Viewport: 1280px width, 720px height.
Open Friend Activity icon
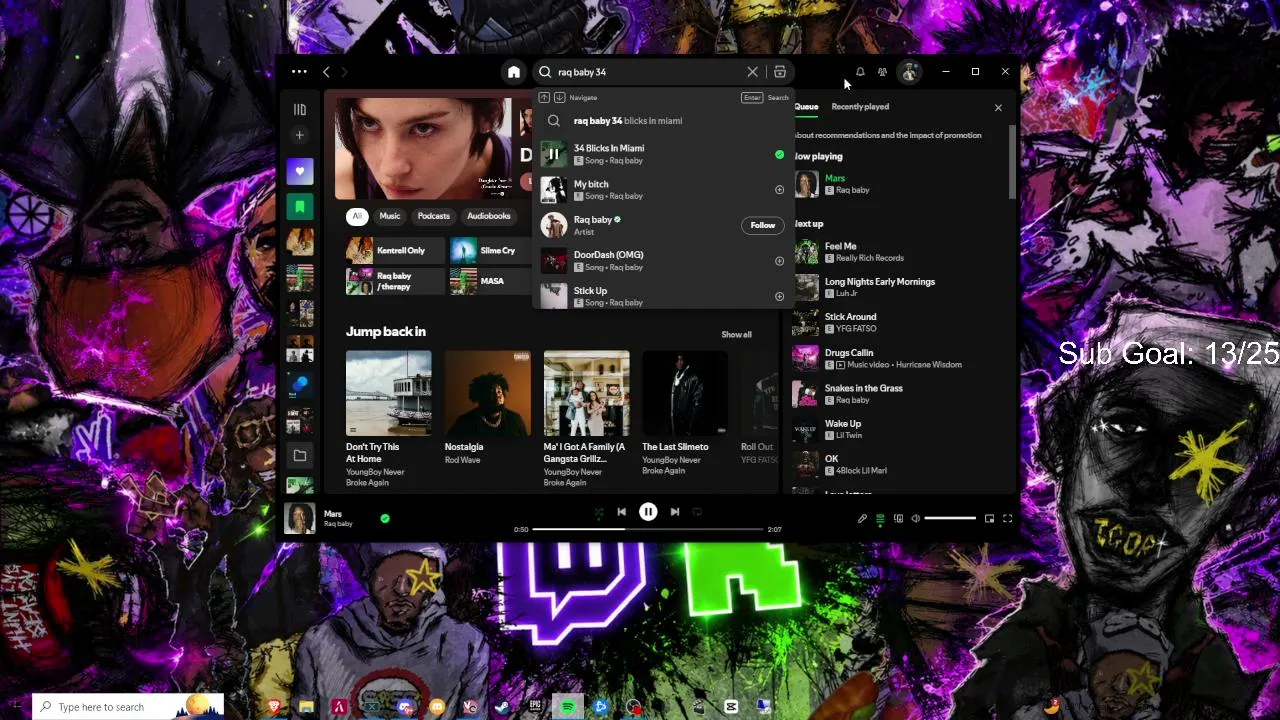[882, 72]
